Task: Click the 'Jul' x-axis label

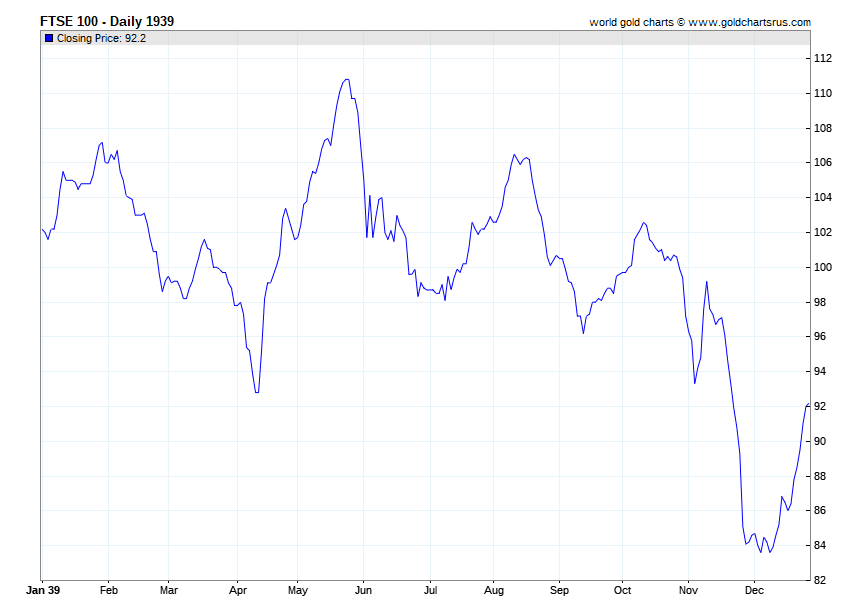Action: pos(430,590)
